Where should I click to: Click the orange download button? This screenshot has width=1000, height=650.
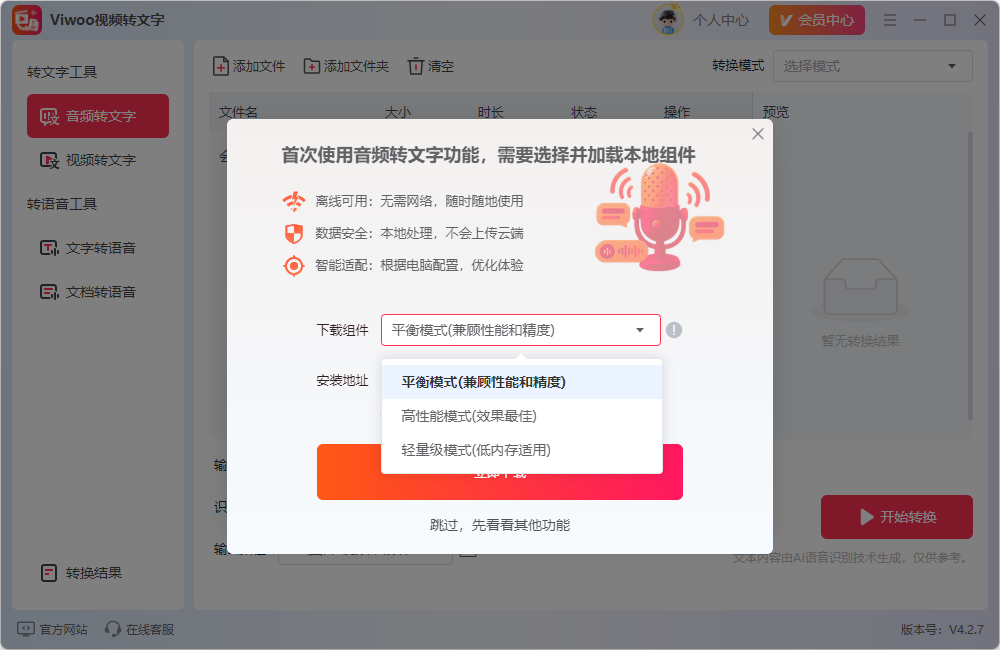[499, 487]
